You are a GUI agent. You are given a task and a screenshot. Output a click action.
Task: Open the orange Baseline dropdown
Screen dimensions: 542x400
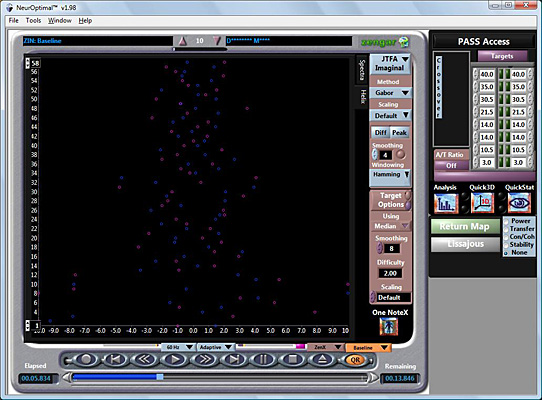368,347
